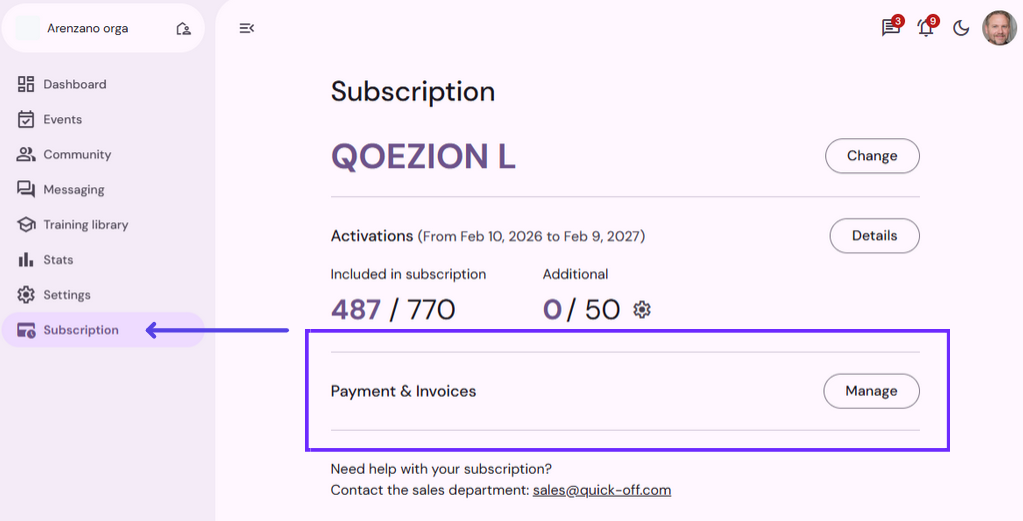This screenshot has height=521, width=1023.
Task: Show activation Details
Action: pos(874,236)
